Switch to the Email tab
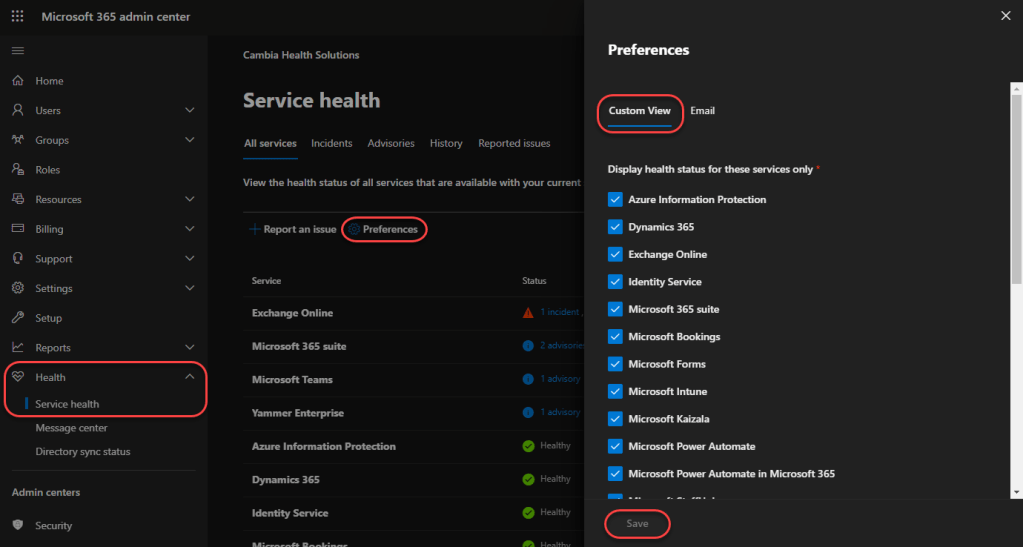 coord(702,111)
